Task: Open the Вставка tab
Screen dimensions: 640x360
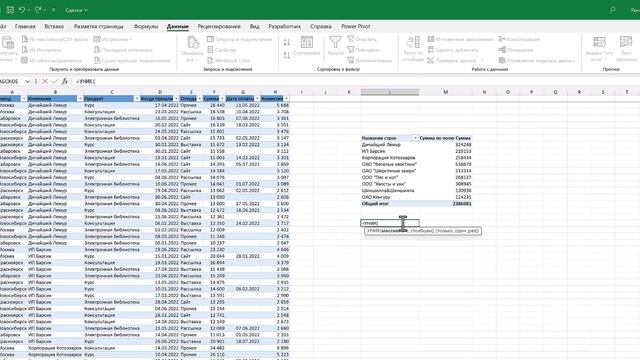Action: (54, 26)
